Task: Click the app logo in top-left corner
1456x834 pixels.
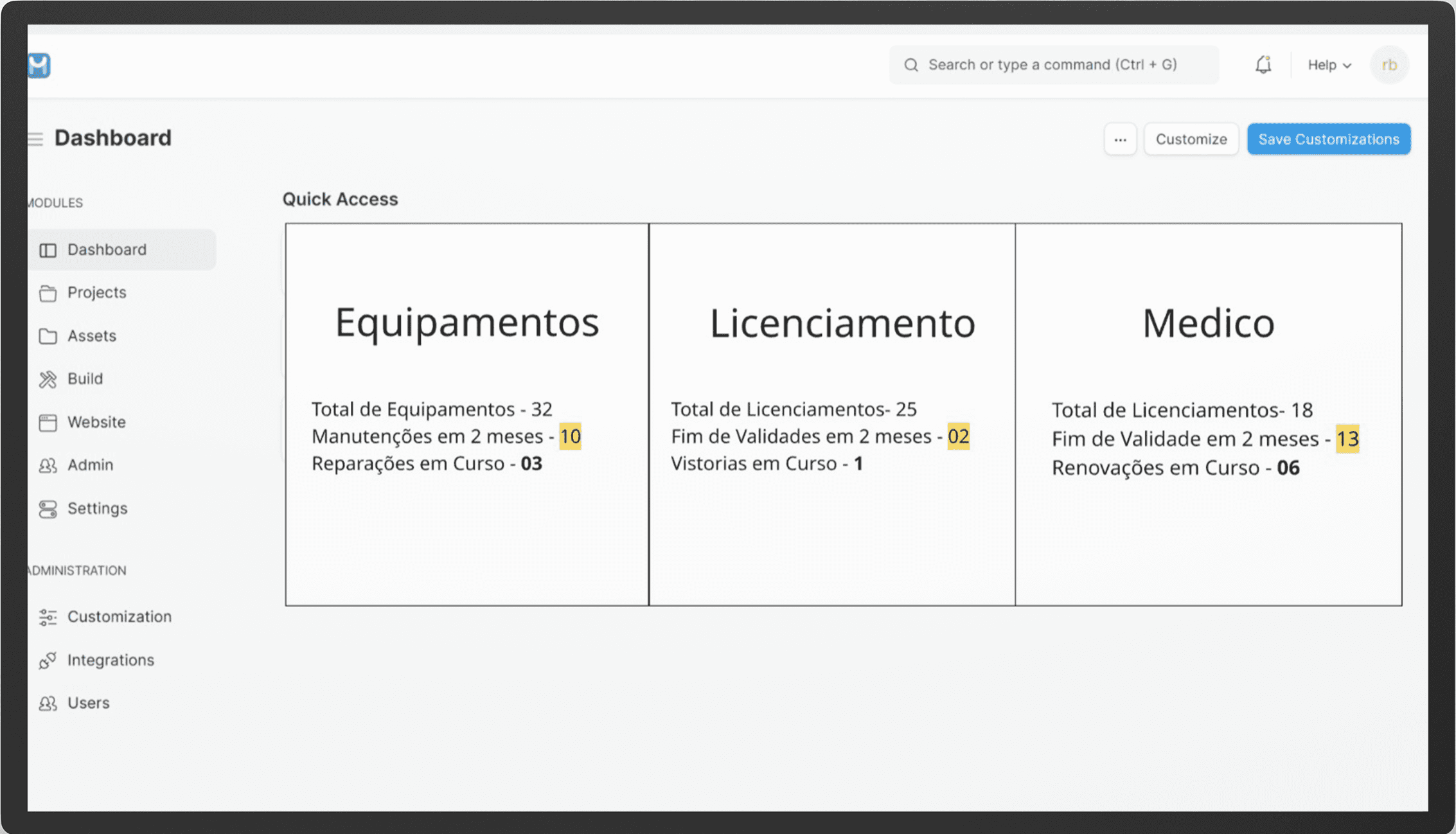Action: [x=39, y=65]
